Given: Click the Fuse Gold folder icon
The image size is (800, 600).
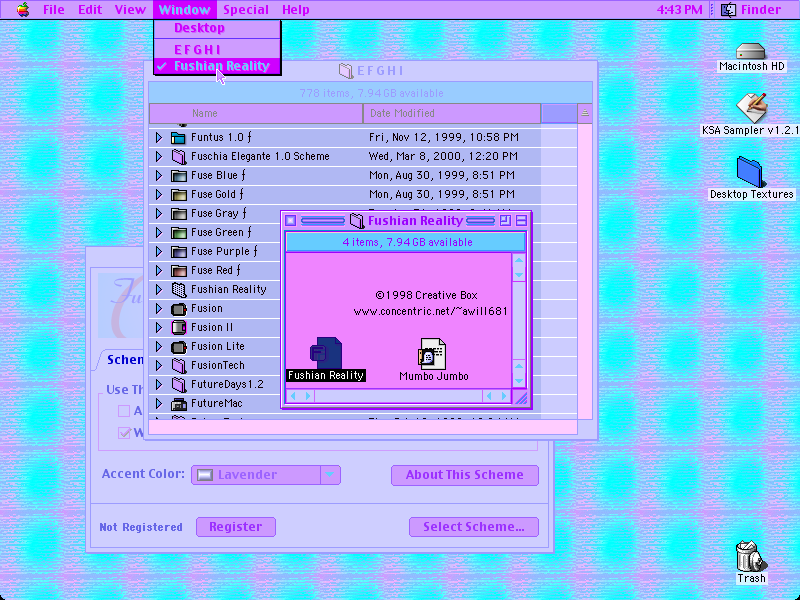Looking at the screenshot, I should tap(179, 194).
